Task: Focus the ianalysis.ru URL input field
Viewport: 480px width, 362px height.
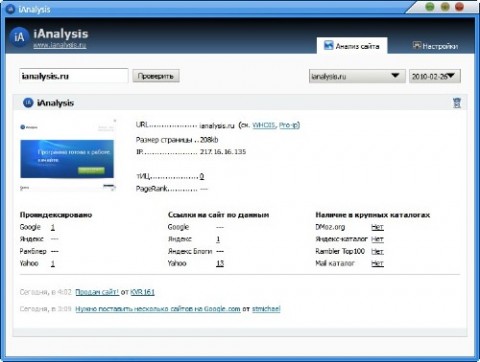Action: click(74, 76)
